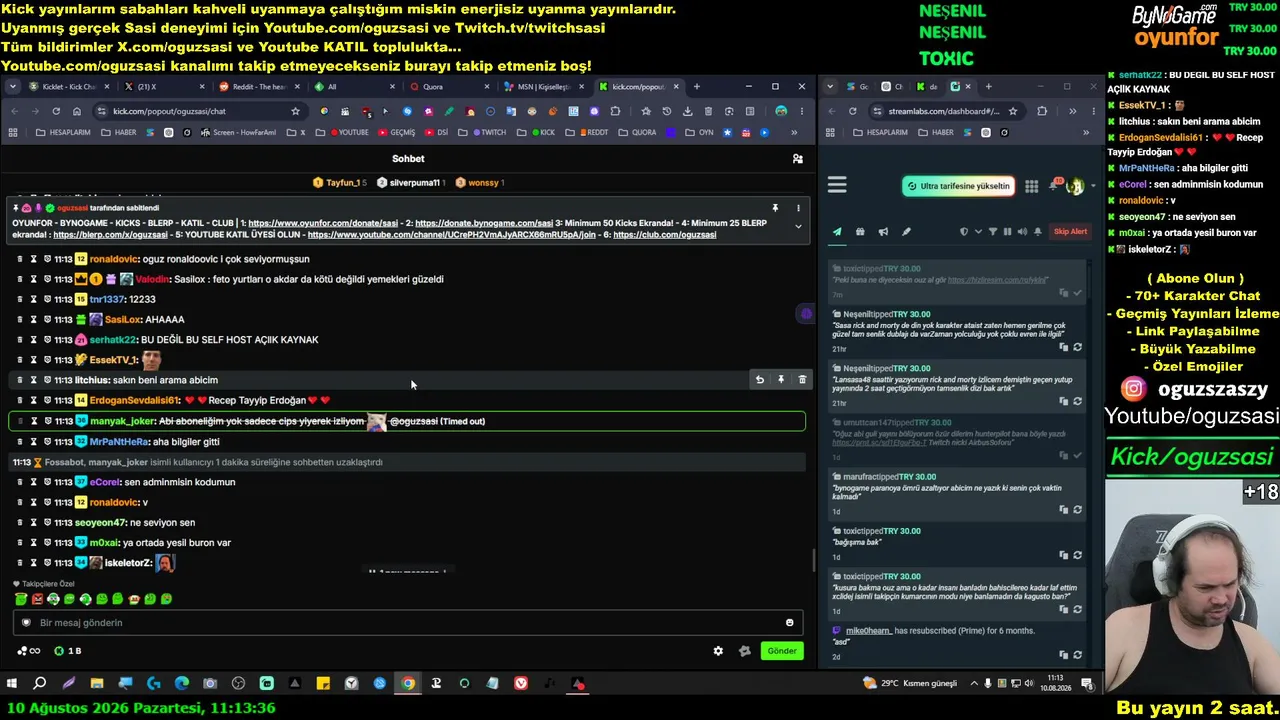Replay the first Neşenil TRY 30.00 tip alert

(1077, 347)
